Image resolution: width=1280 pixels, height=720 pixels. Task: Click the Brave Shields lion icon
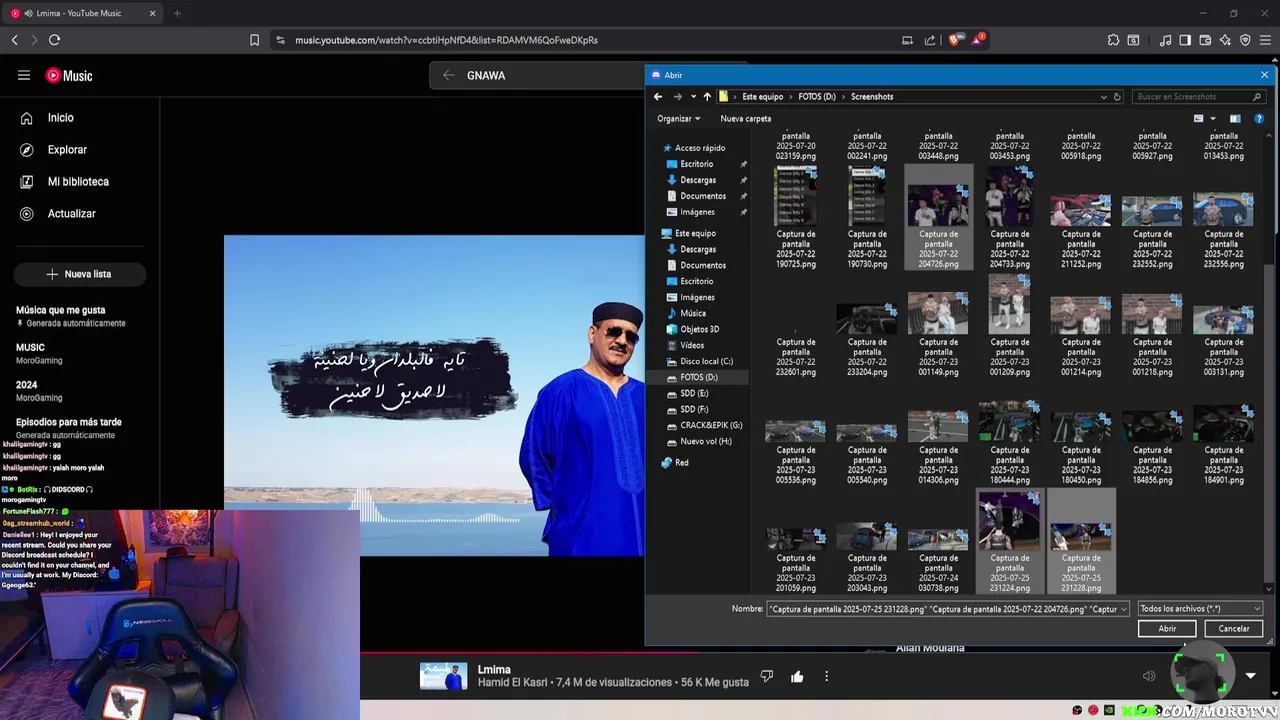click(x=955, y=40)
